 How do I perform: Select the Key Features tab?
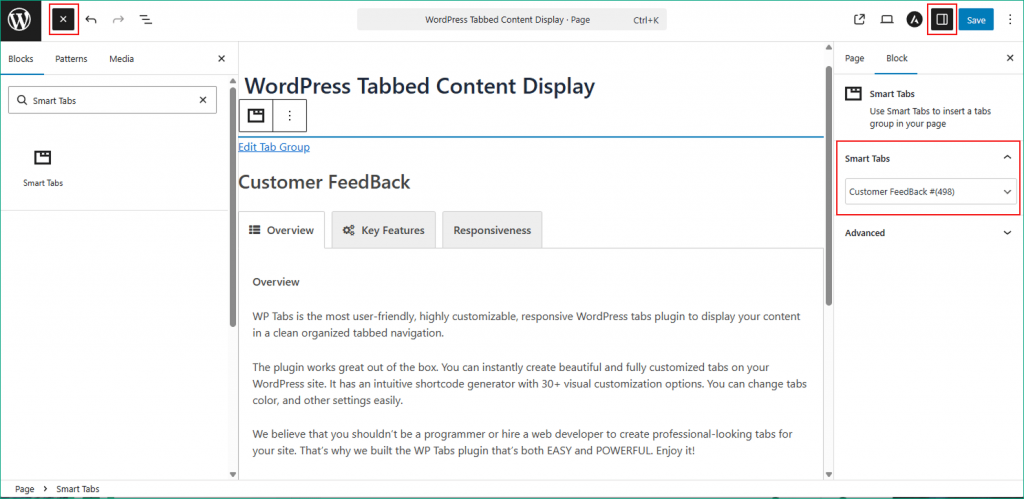tap(383, 230)
